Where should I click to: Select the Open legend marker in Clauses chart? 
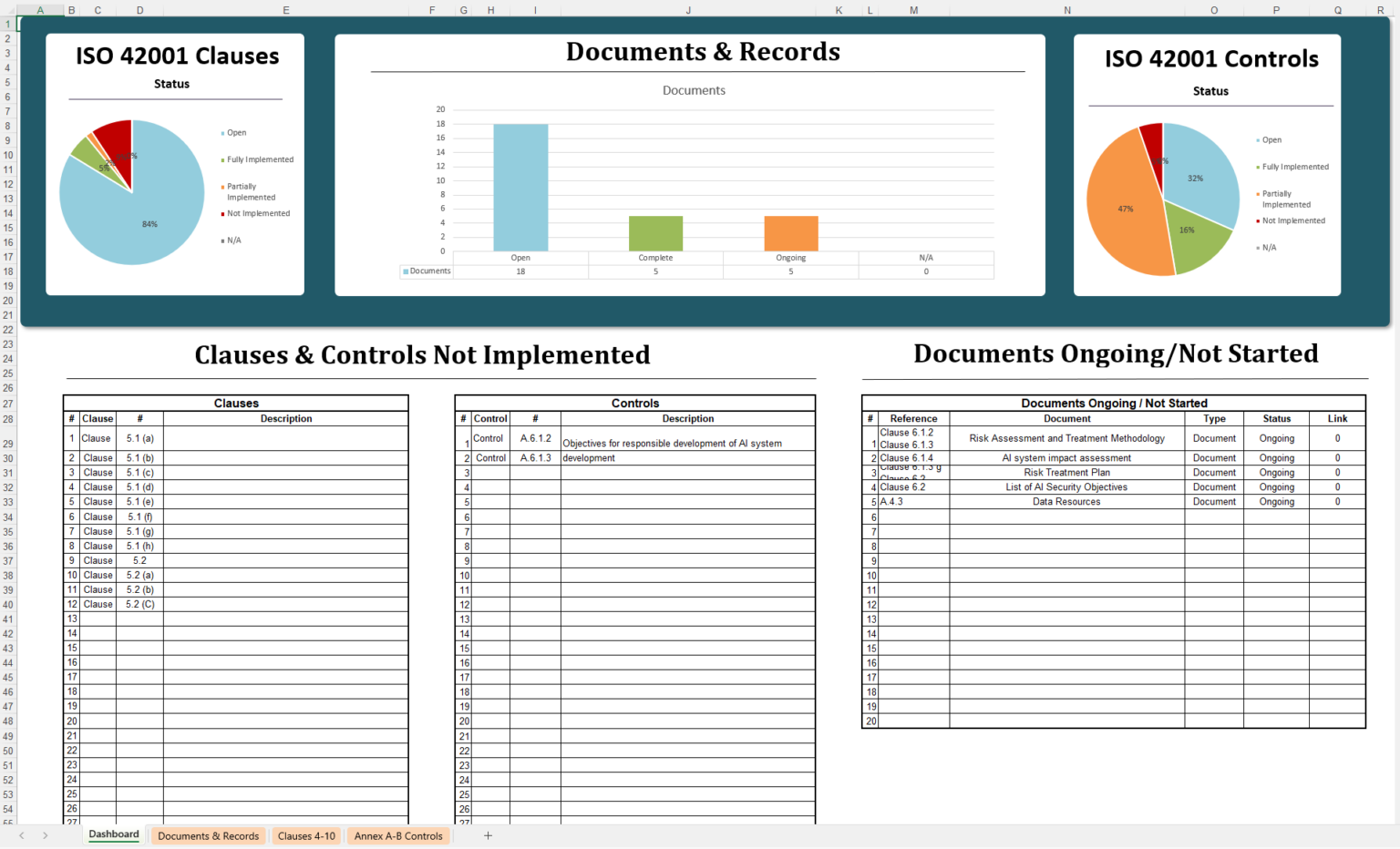[x=221, y=132]
